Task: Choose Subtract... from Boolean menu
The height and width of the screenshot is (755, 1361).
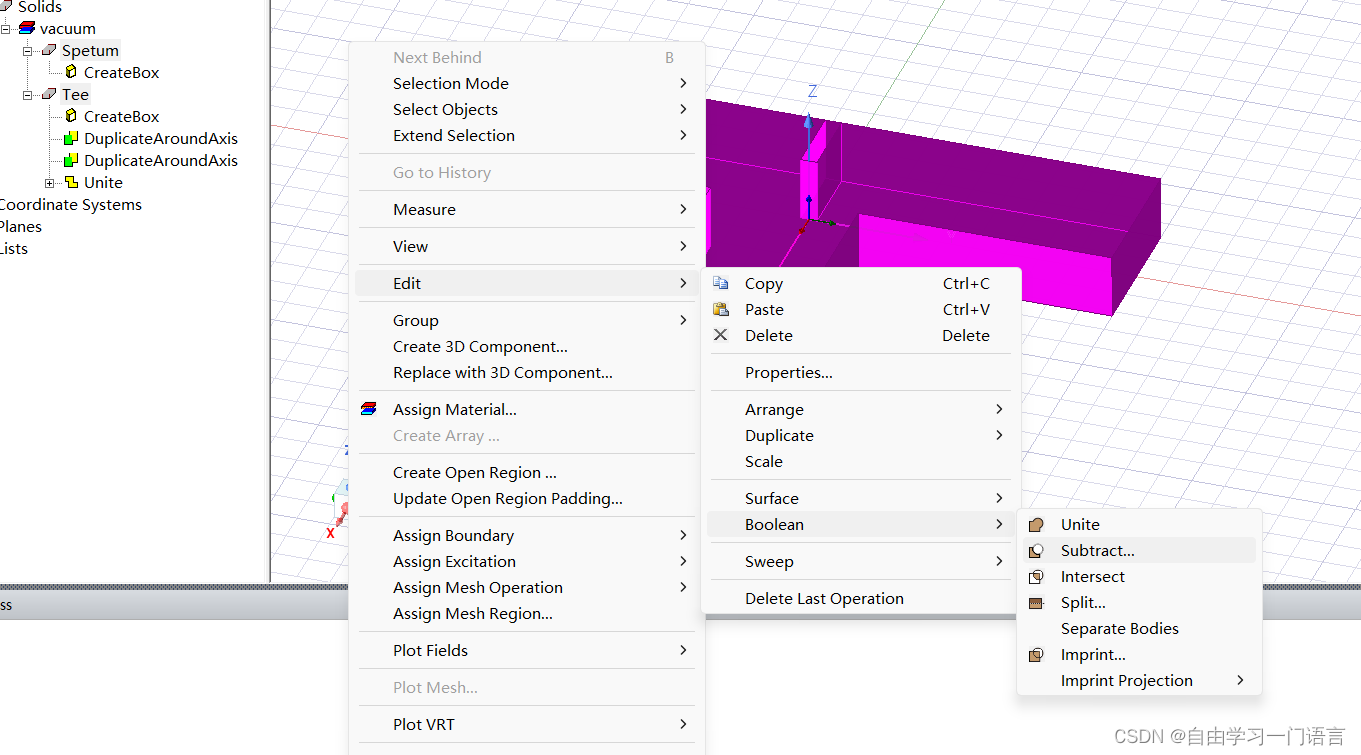Action: tap(1139, 550)
